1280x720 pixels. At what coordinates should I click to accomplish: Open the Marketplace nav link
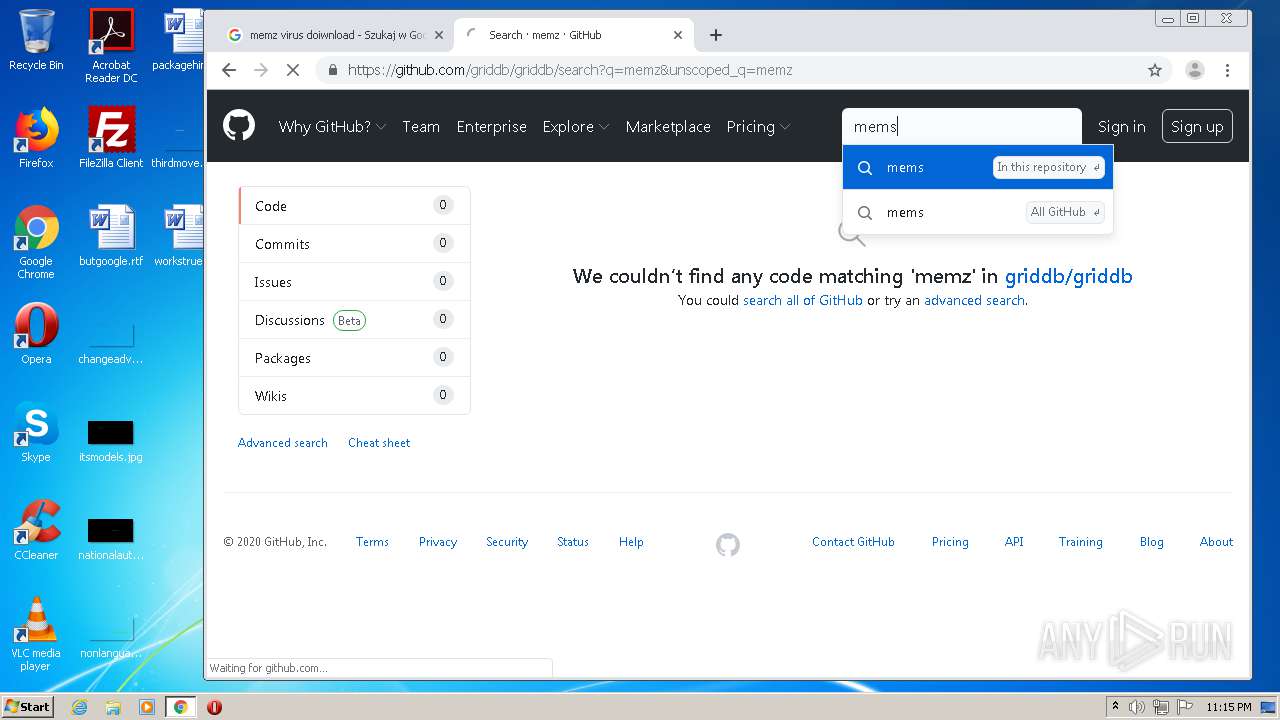pyautogui.click(x=668, y=127)
